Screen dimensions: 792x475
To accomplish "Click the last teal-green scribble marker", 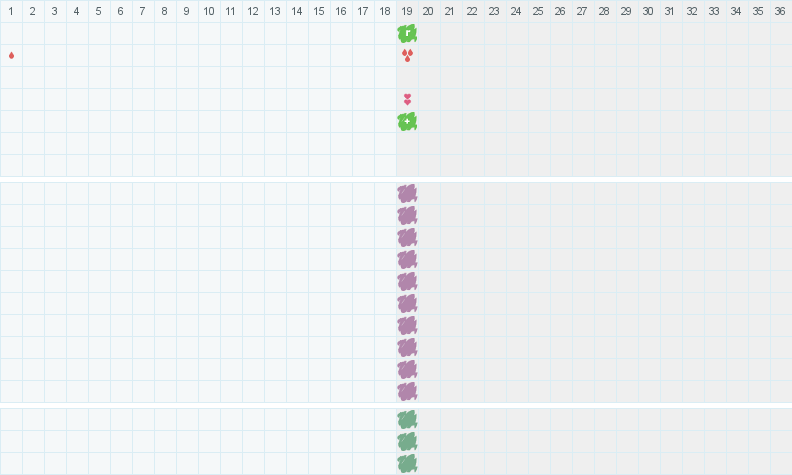I will [407, 463].
